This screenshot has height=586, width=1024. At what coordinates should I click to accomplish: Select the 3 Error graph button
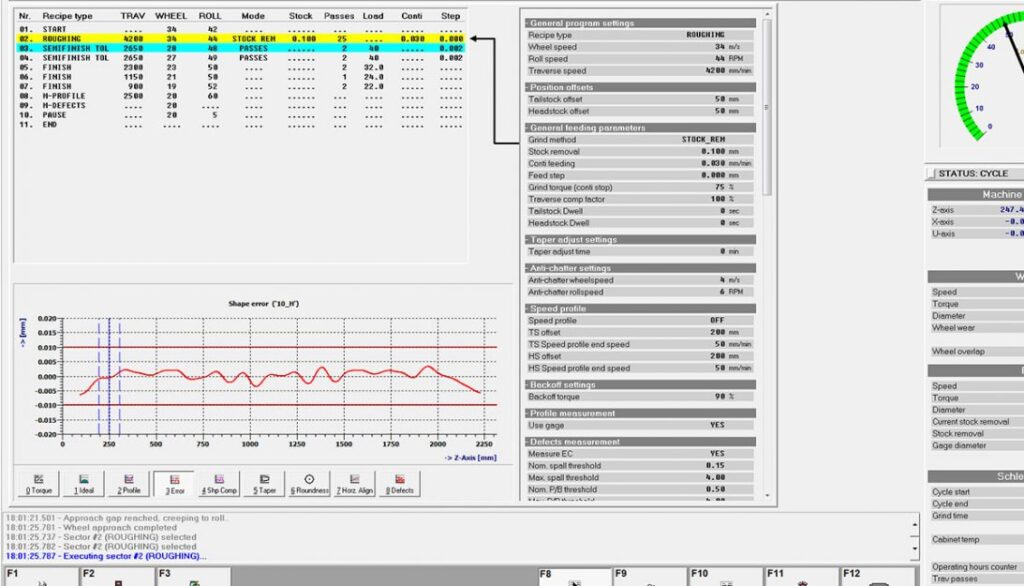click(x=174, y=484)
